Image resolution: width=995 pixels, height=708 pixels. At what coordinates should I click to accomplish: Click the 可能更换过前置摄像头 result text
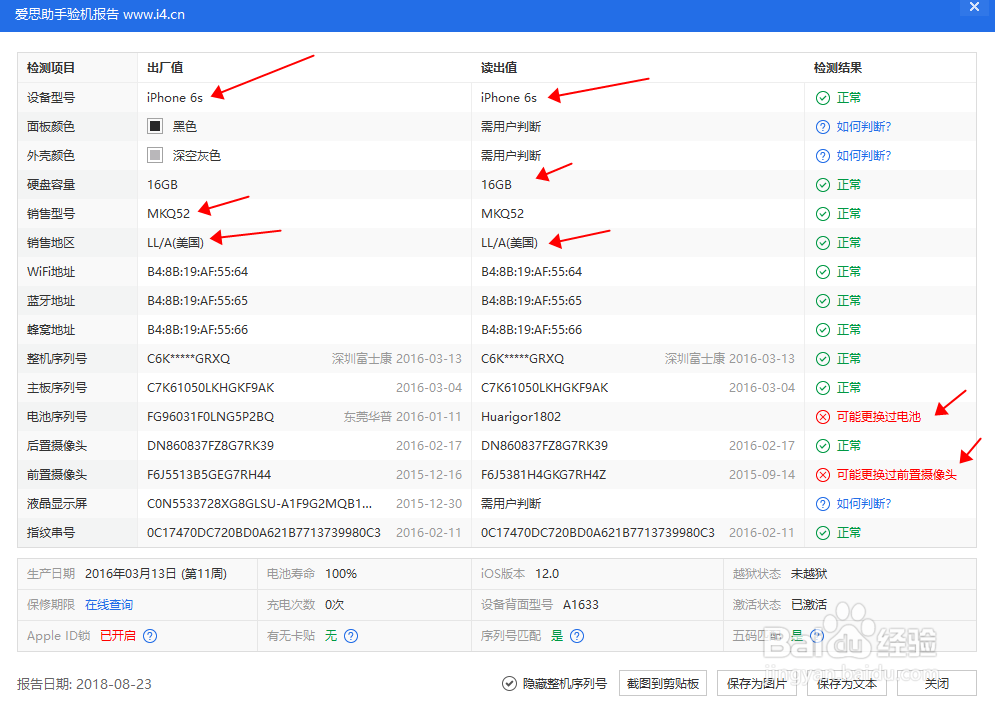pyautogui.click(x=896, y=475)
